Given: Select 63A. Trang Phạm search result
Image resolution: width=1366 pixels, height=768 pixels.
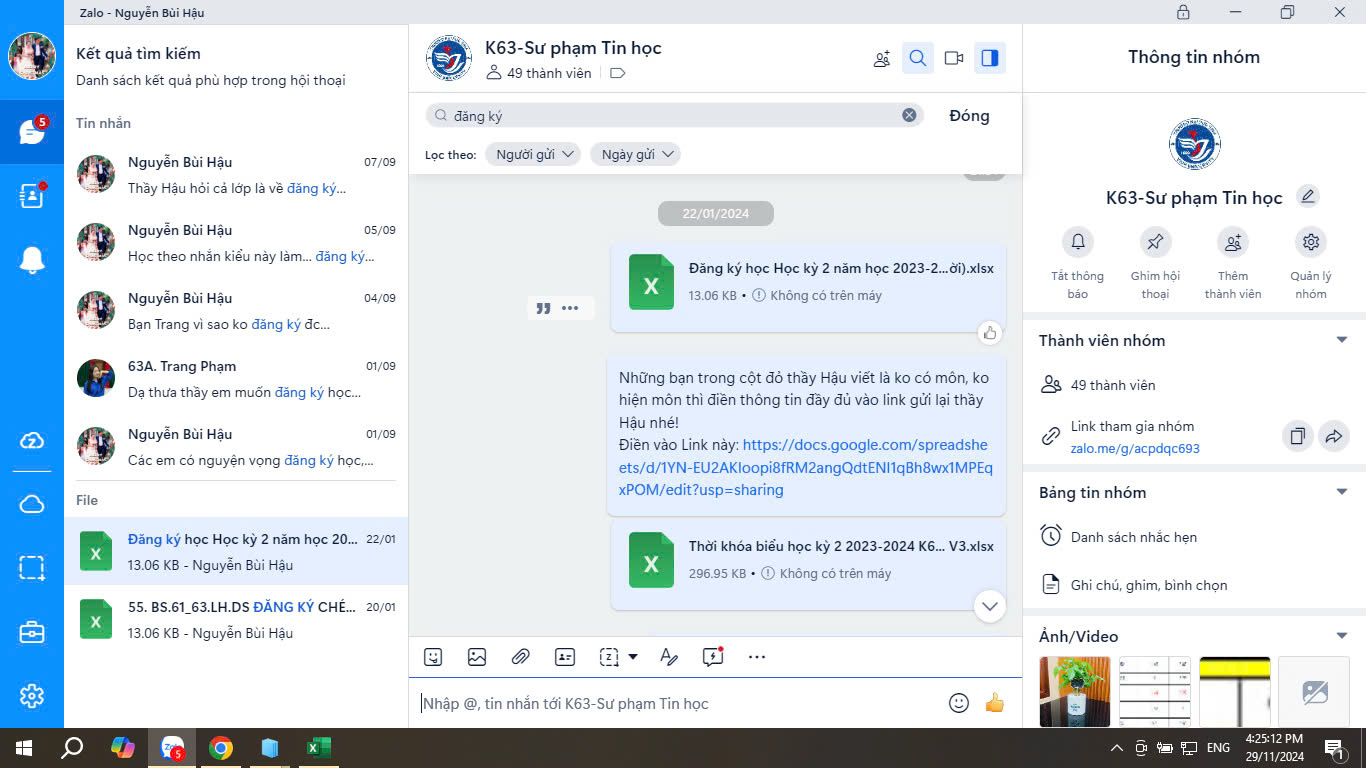Looking at the screenshot, I should pos(236,379).
